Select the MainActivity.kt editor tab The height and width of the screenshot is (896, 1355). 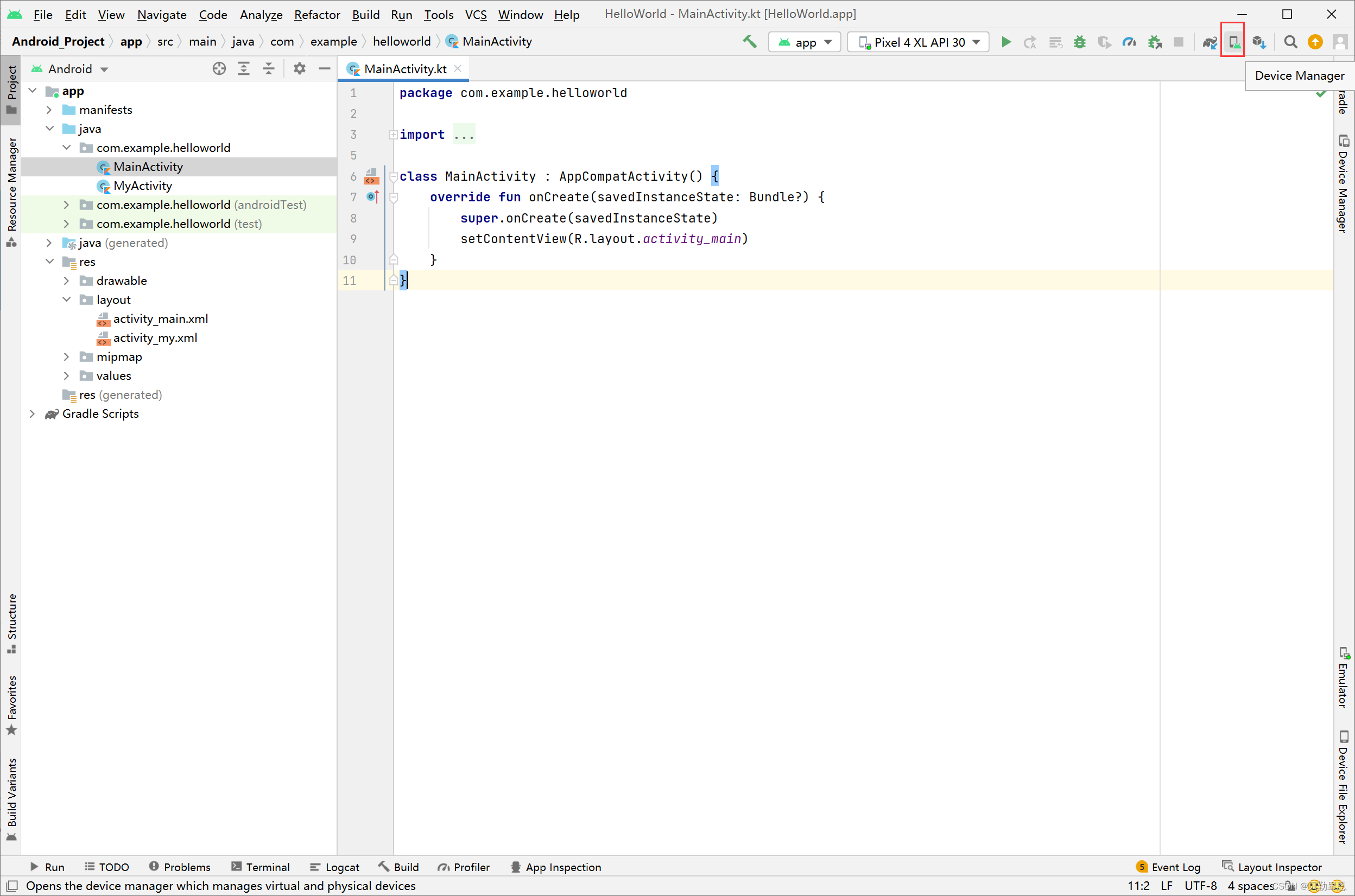pos(404,69)
